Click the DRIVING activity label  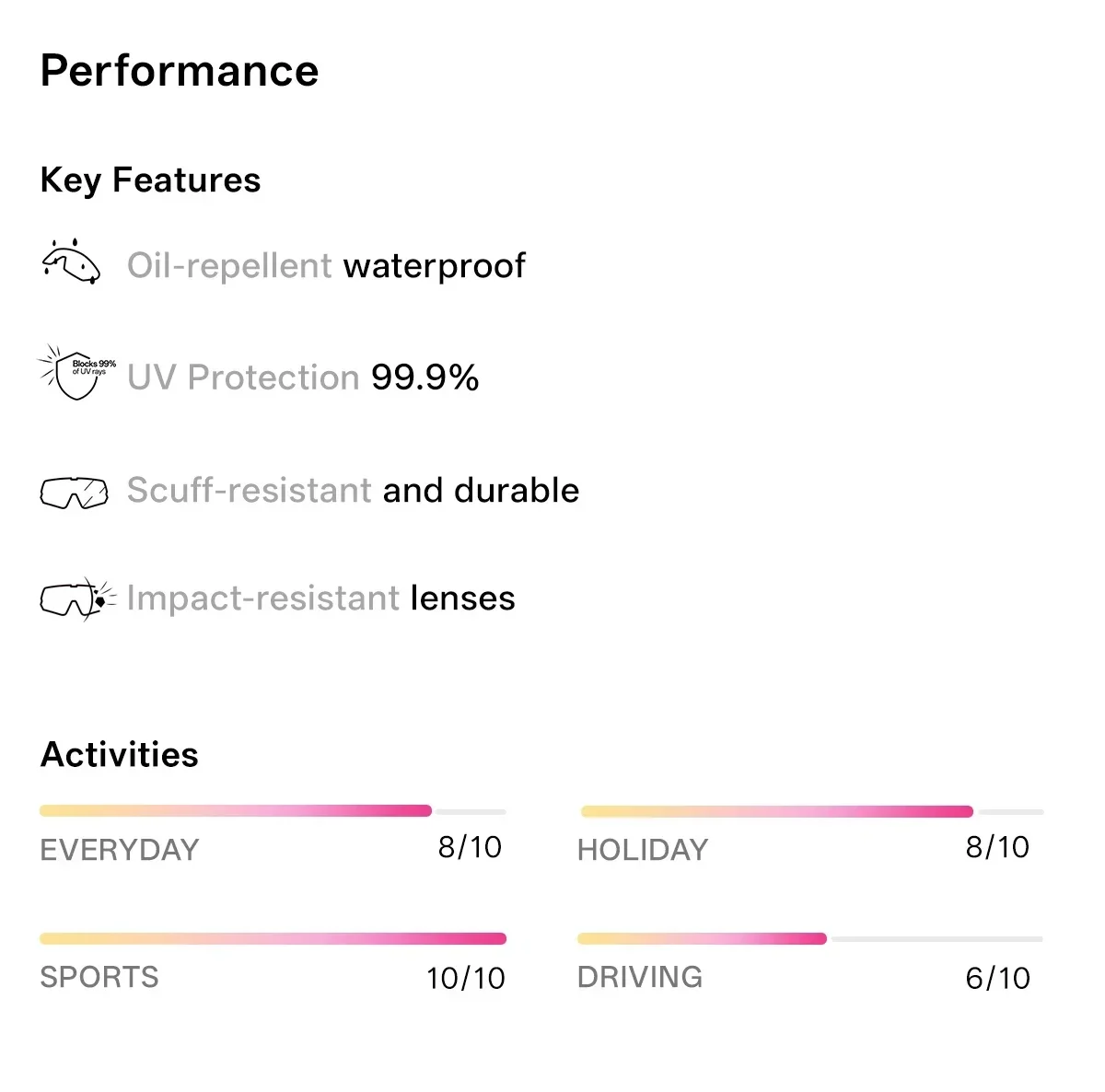click(640, 976)
